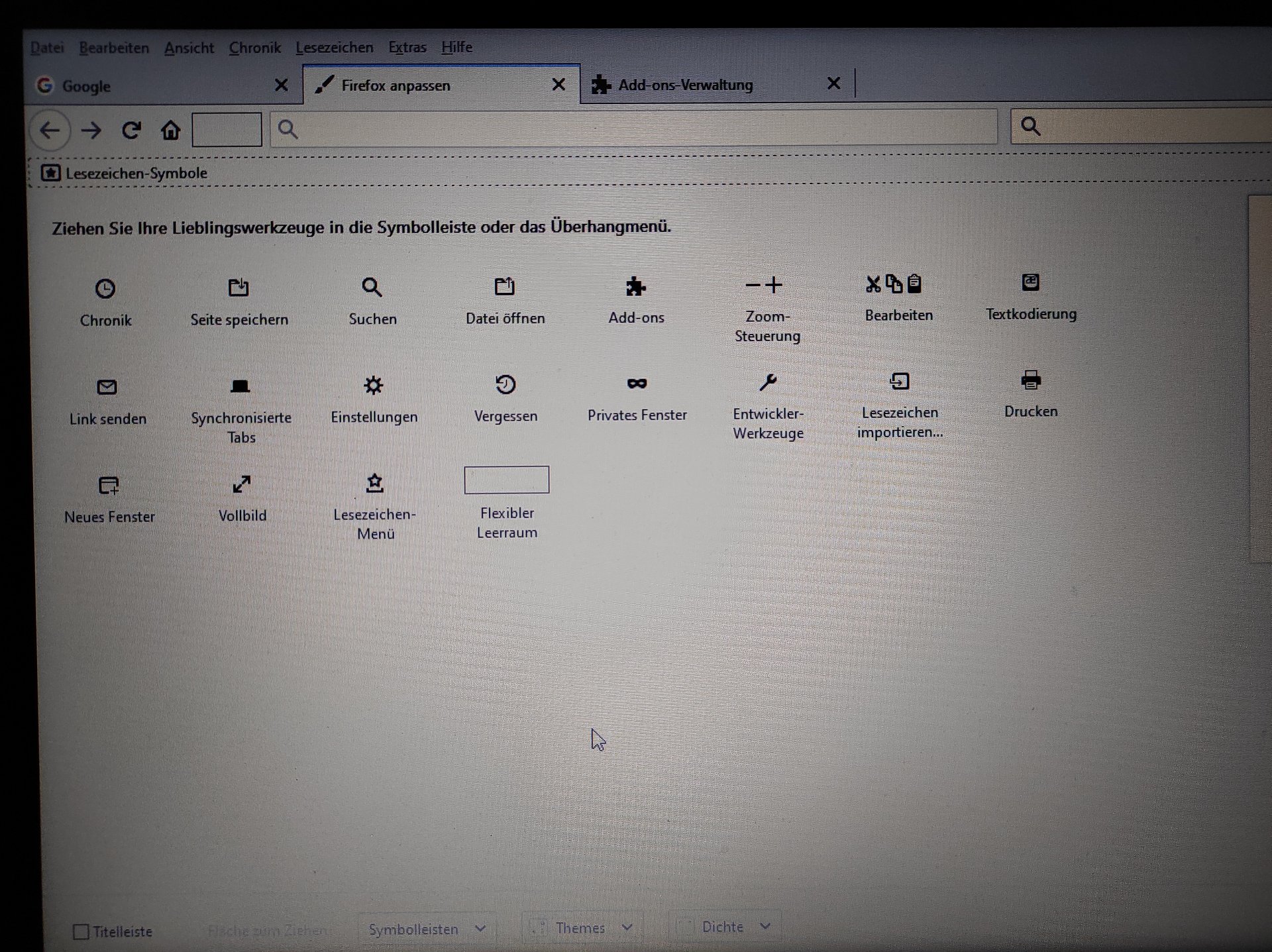This screenshot has height=952, width=1272.
Task: Pick the Privates Fenster mask icon
Action: (x=637, y=383)
